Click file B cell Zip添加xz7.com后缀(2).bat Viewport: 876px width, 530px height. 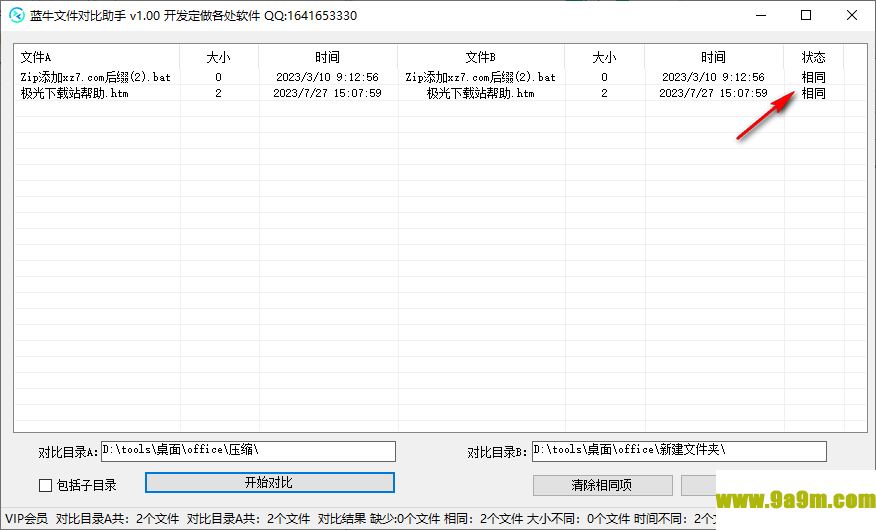(480, 77)
